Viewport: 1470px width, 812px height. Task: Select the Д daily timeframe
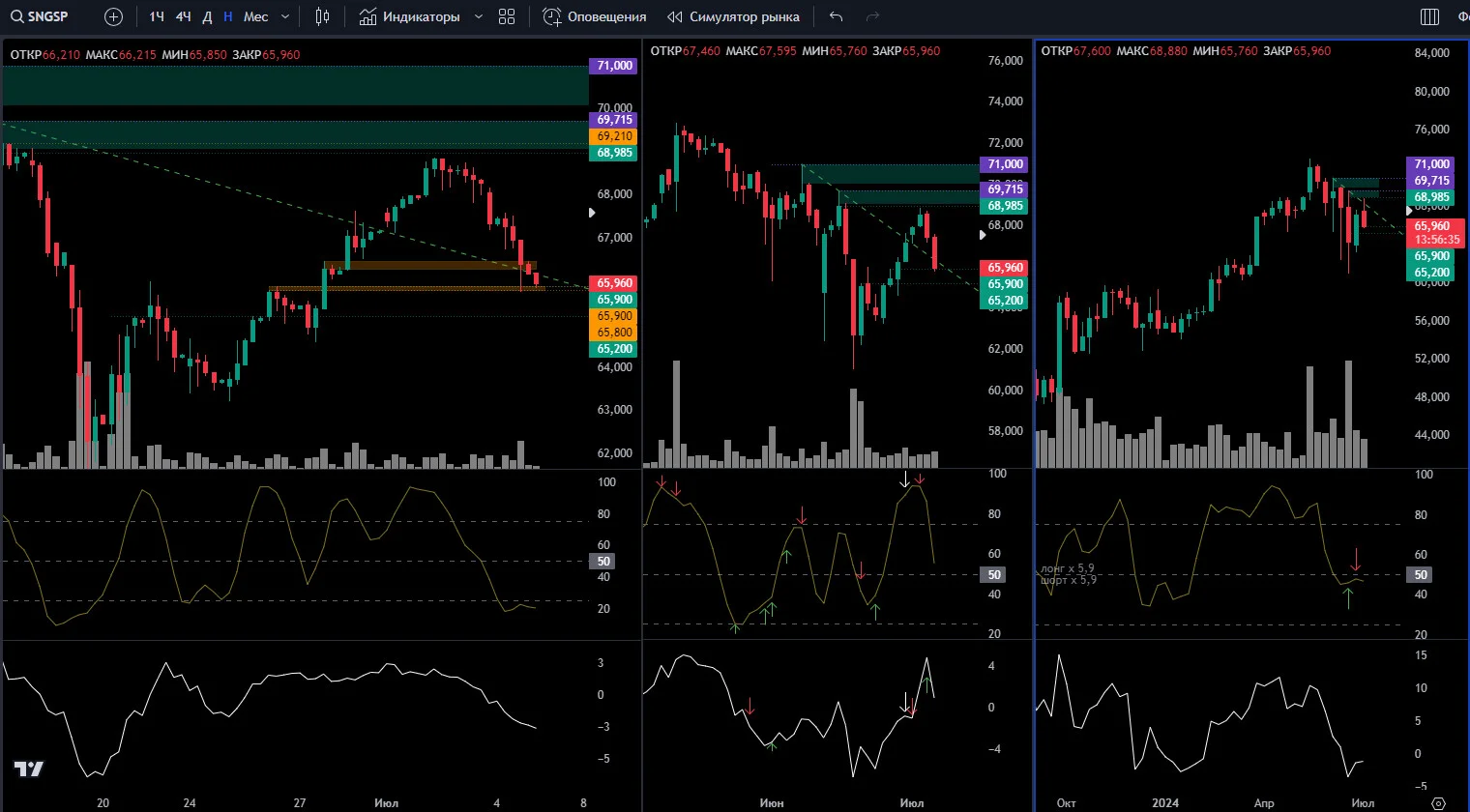[207, 16]
